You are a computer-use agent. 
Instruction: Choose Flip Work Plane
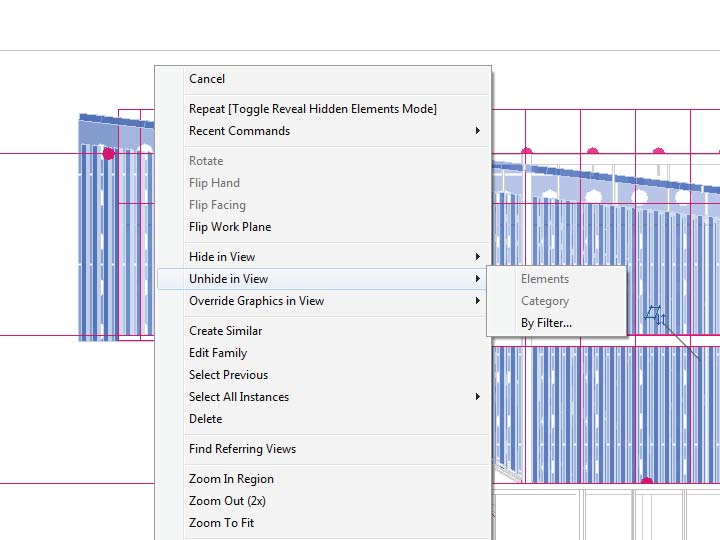pos(230,227)
